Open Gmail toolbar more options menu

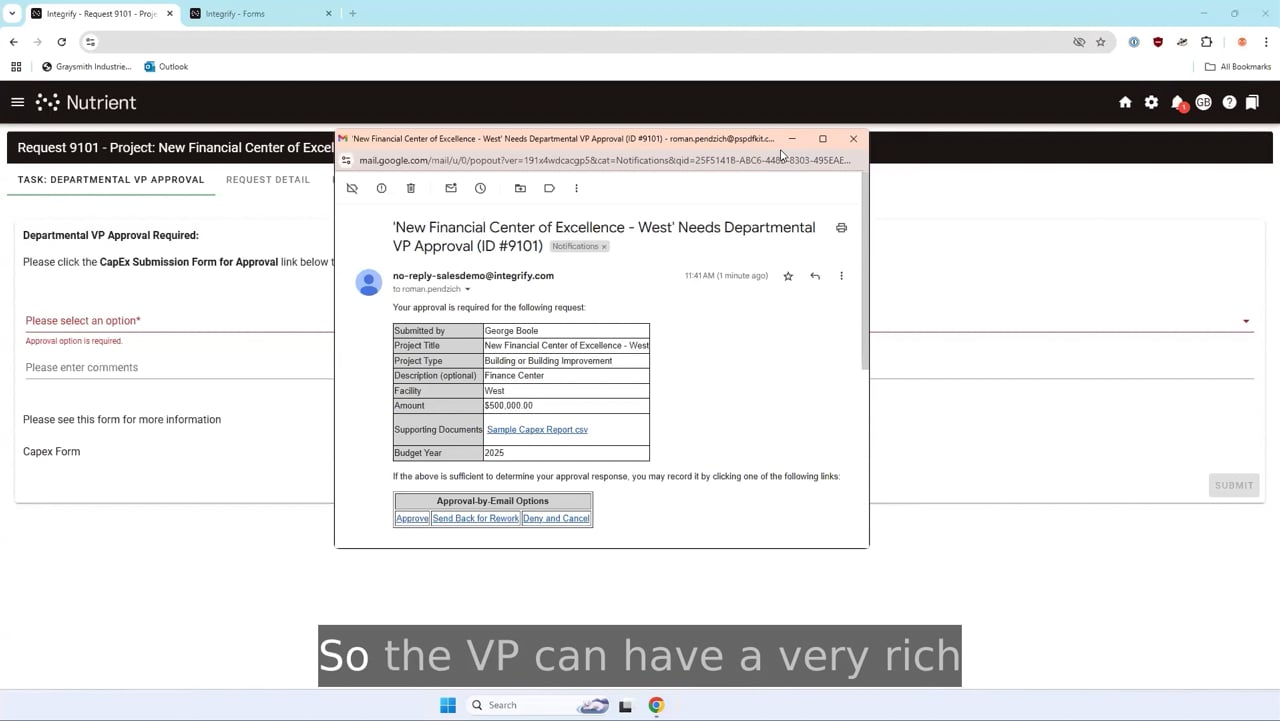(576, 188)
